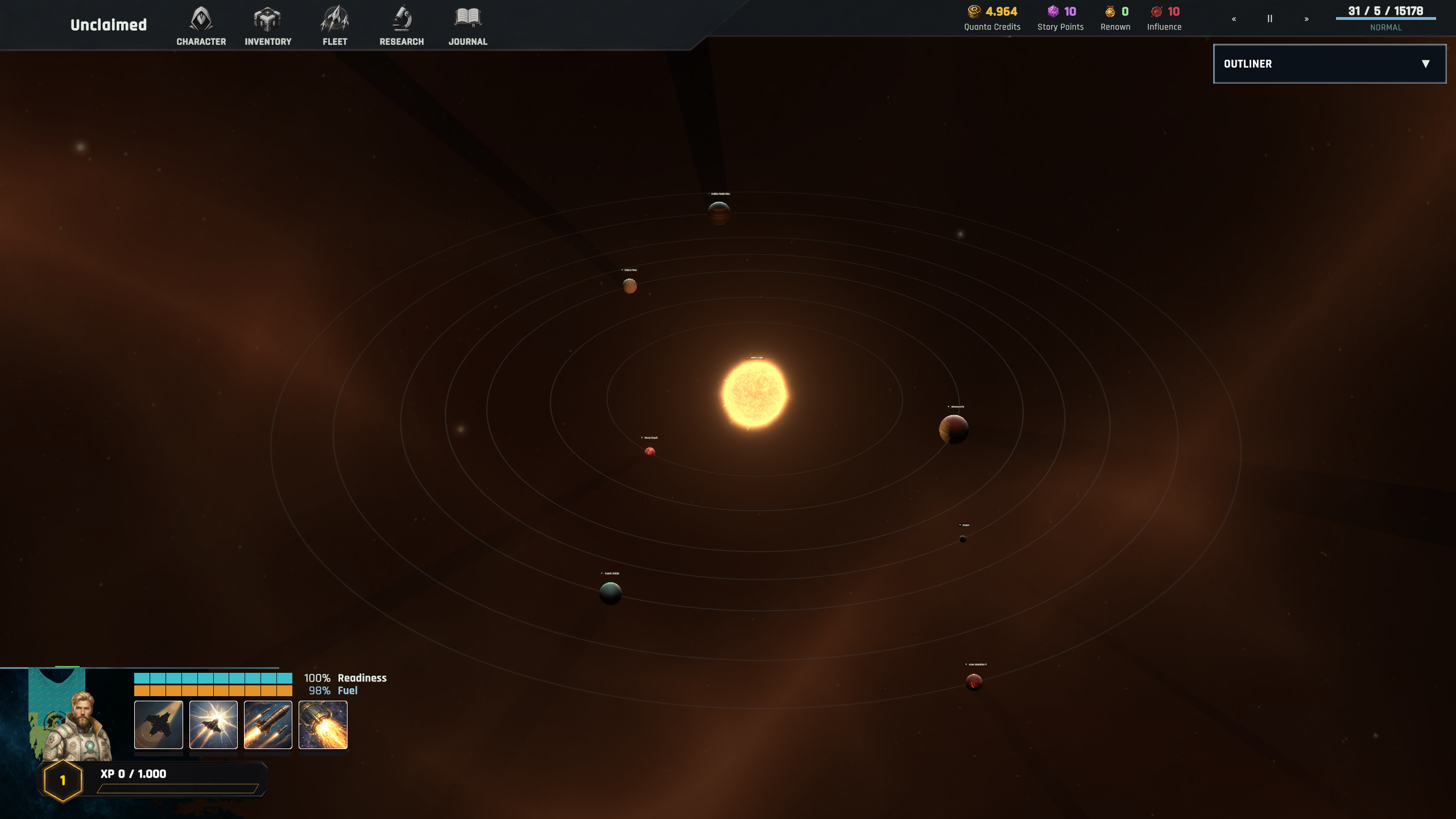This screenshot has height=819, width=1456.
Task: Select the dark green planet at lower left
Action: click(x=610, y=593)
